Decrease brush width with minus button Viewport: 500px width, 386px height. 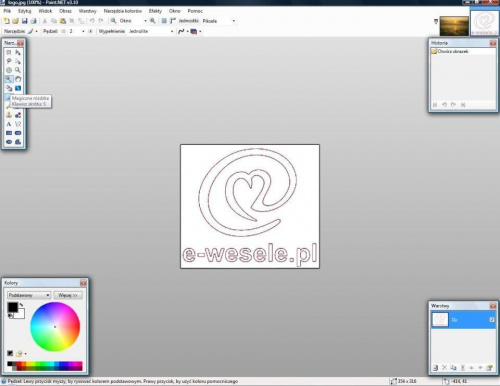[x=63, y=31]
